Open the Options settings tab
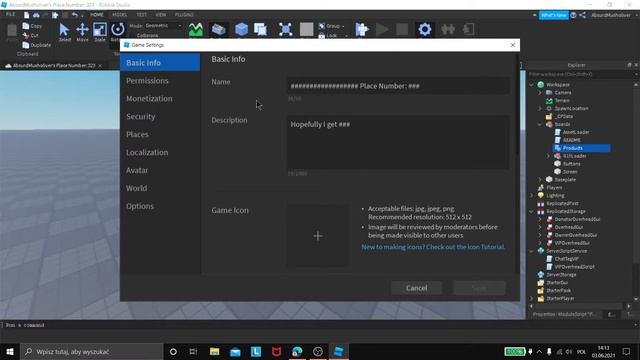The image size is (640, 360). tap(140, 207)
